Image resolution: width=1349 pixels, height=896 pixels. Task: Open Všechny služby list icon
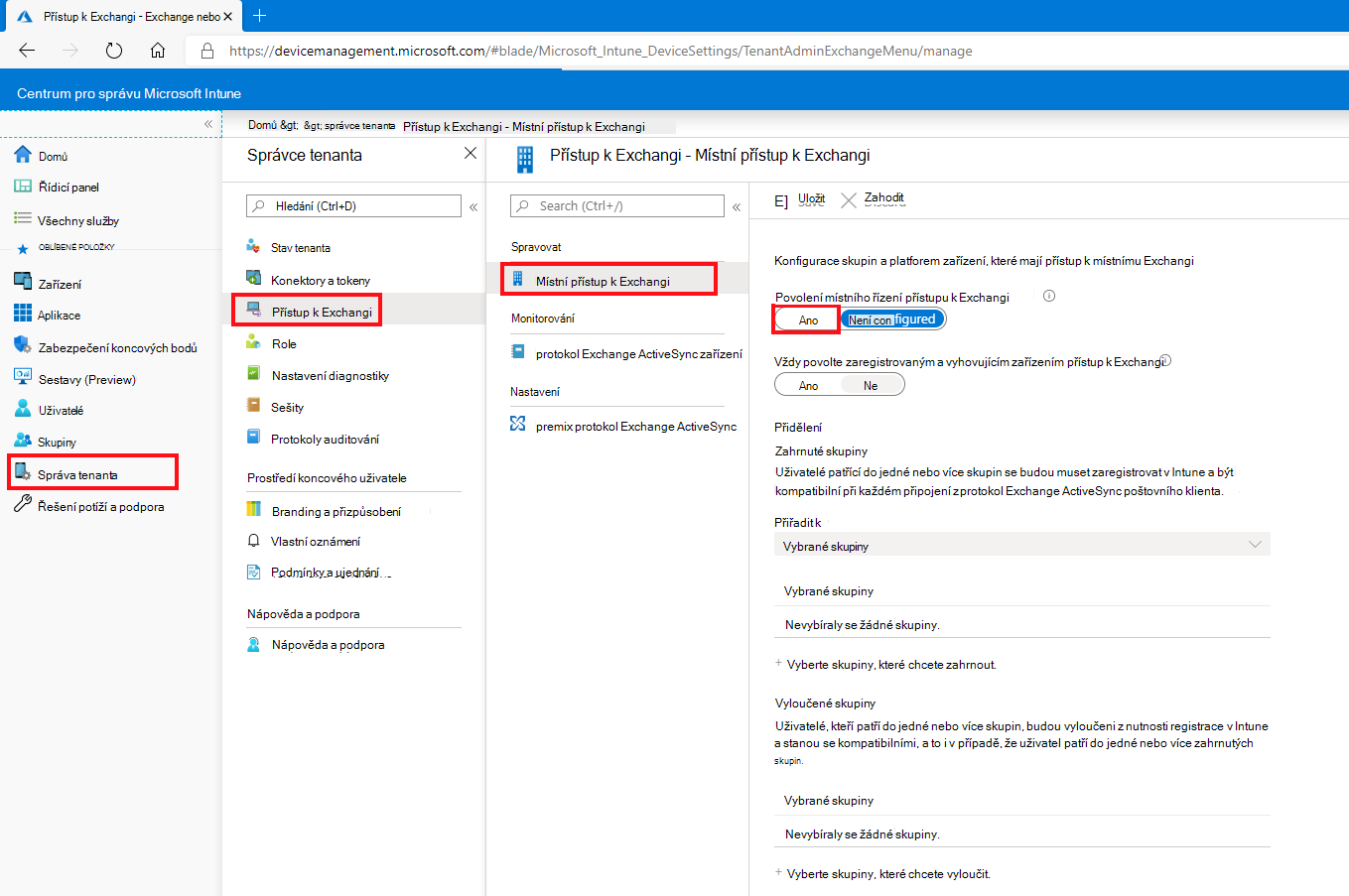[x=23, y=219]
